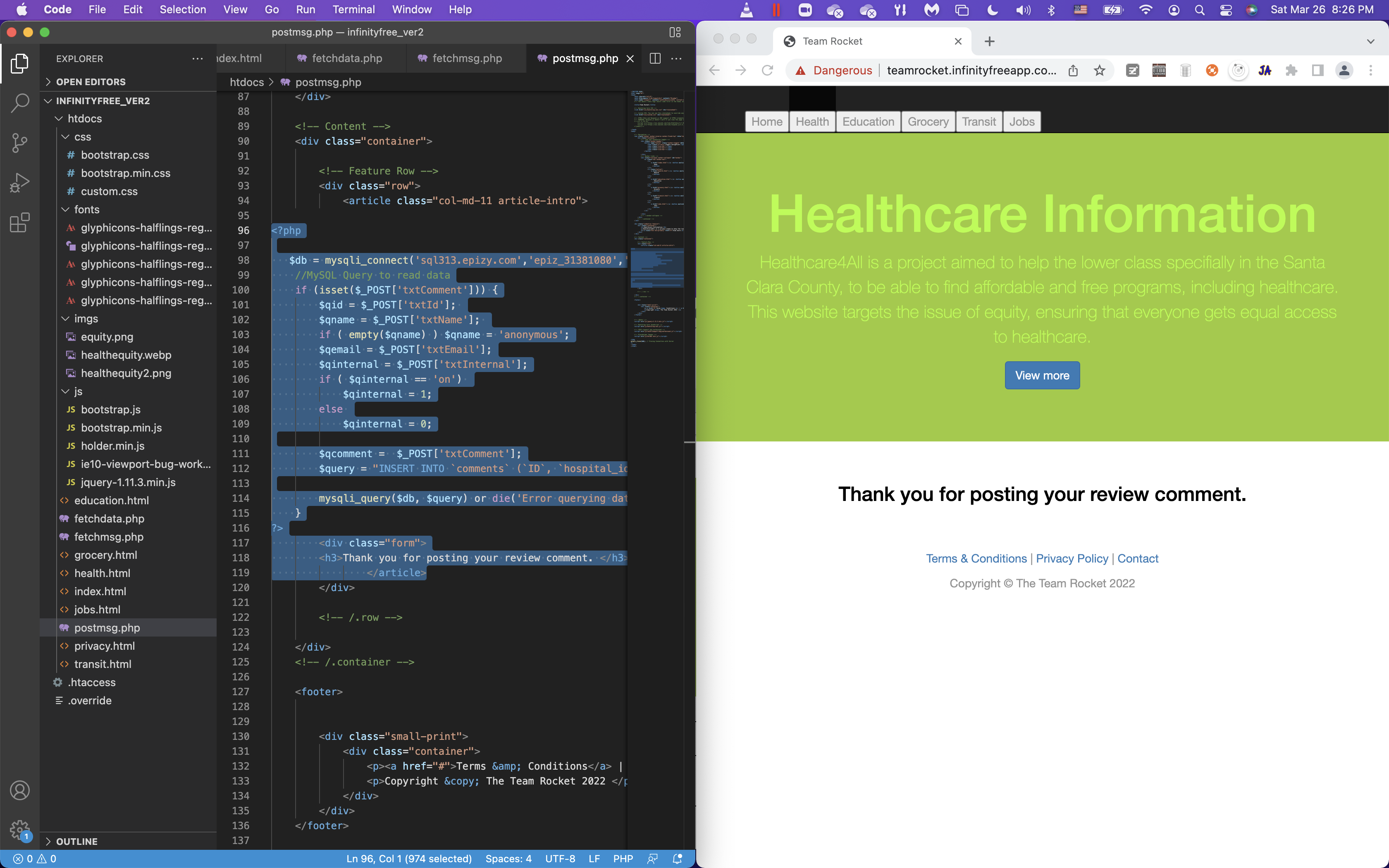Switch to the fetchdata.php tab
1389x868 pixels.
346,58
